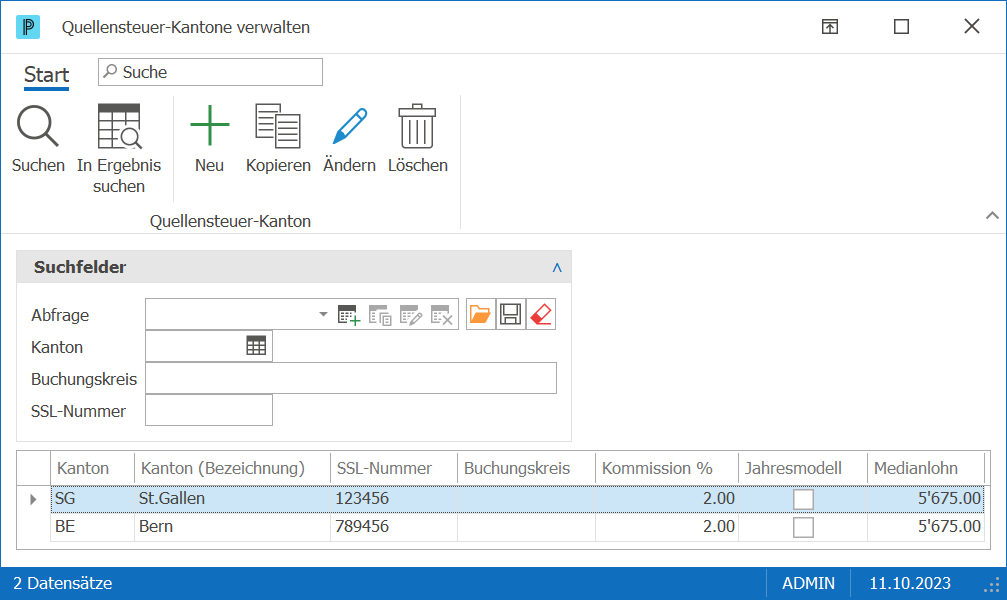This screenshot has height=600, width=1007.
Task: Select the St.Gallen table cell
Action: pos(232,499)
